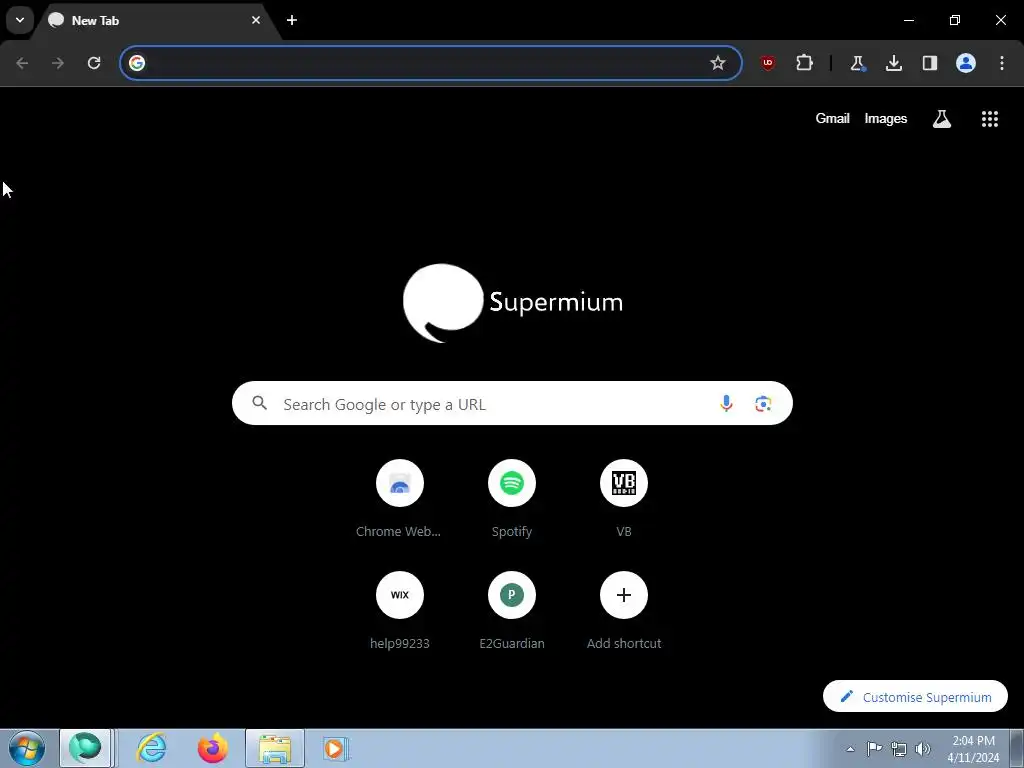This screenshot has width=1024, height=768.
Task: Open Action Center flag icon
Action: 874,749
